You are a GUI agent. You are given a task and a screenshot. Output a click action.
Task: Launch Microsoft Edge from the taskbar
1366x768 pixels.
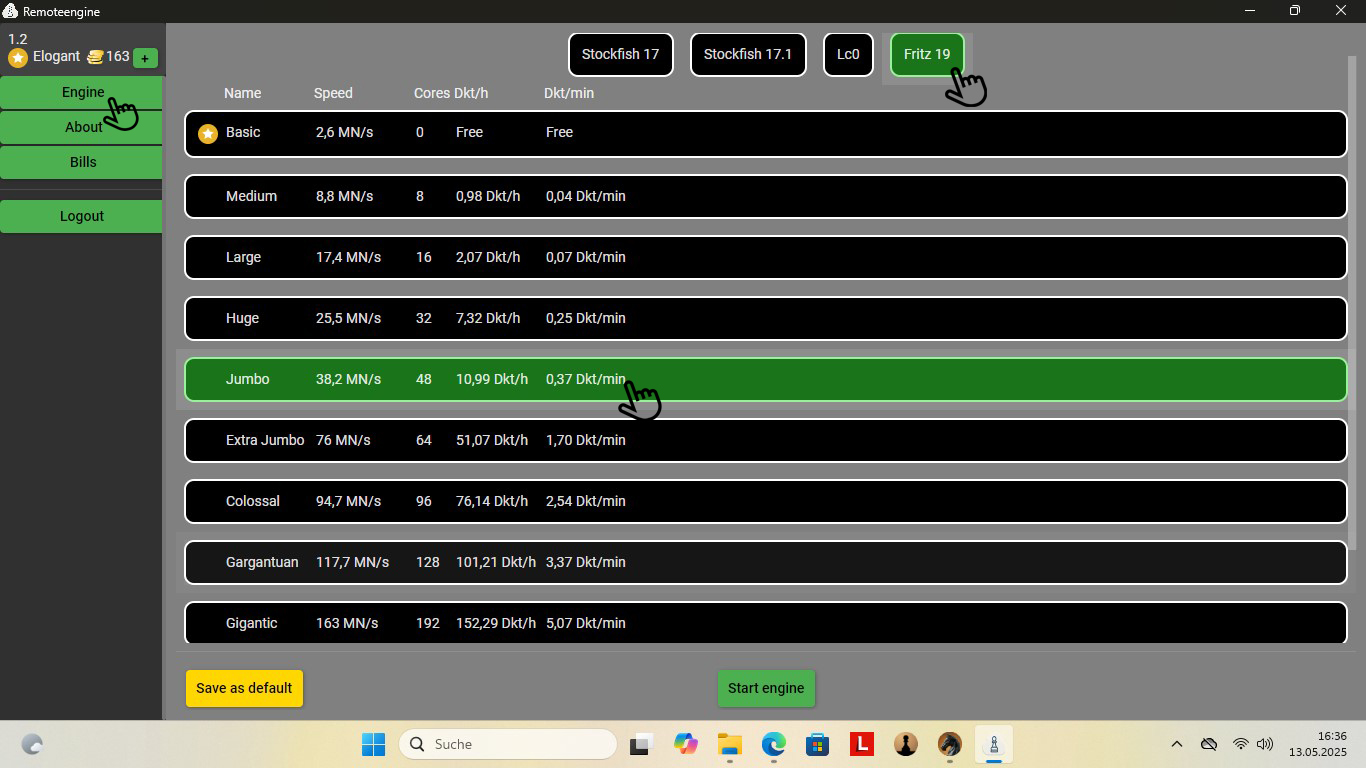click(x=773, y=744)
